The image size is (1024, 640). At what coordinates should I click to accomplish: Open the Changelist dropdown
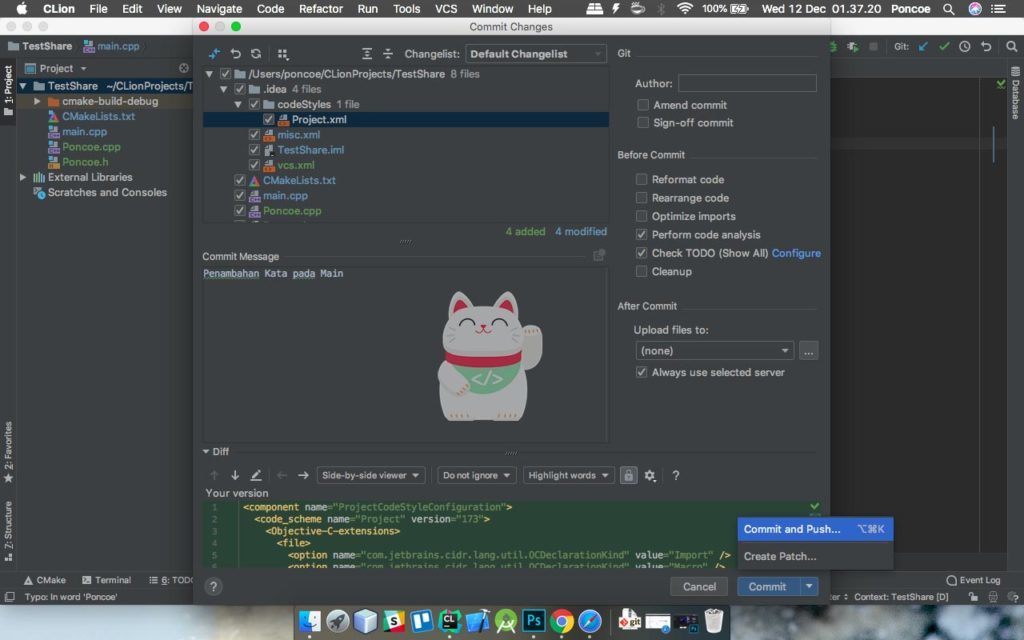pos(536,54)
